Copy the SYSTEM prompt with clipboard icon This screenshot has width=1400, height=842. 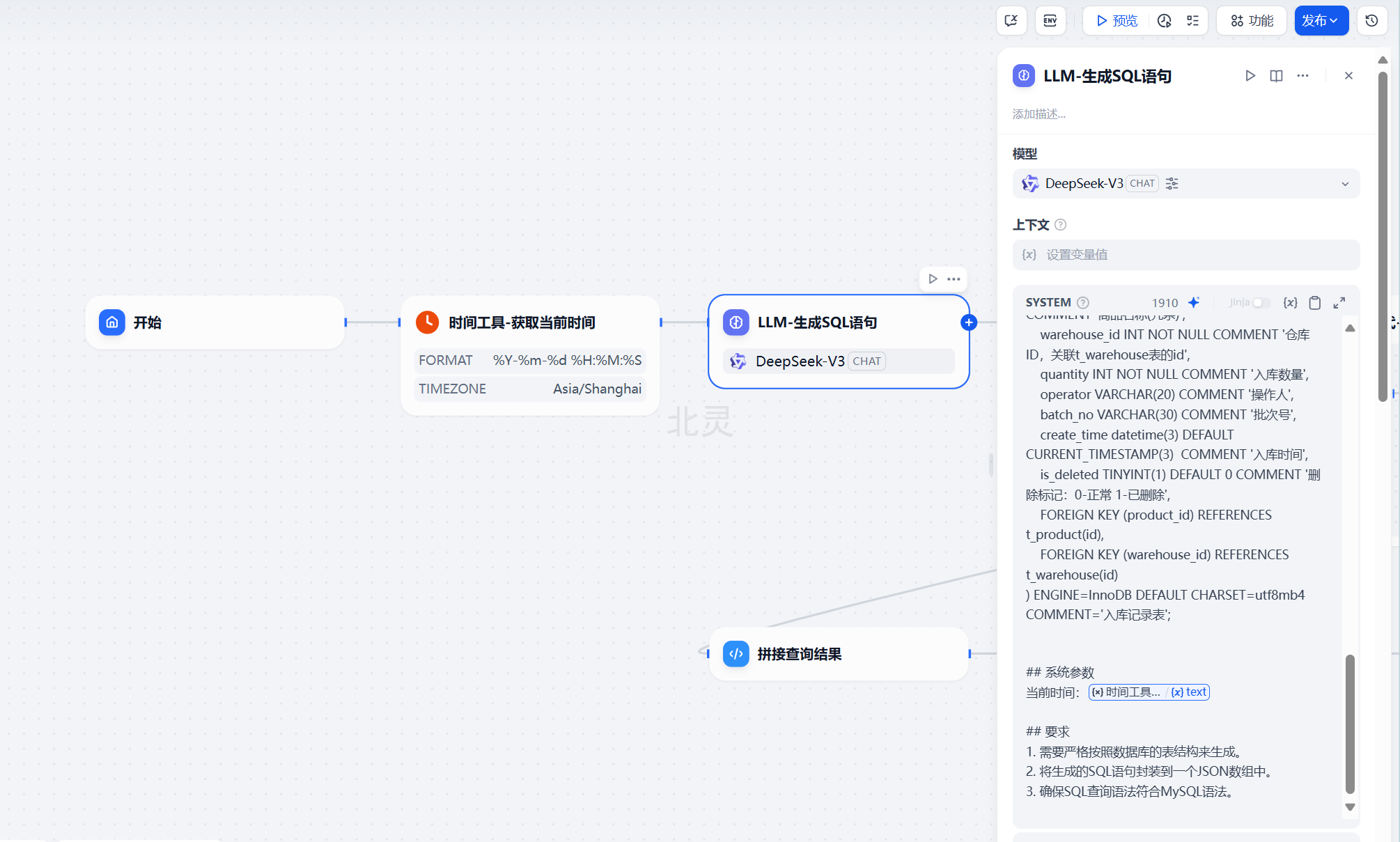(x=1314, y=302)
